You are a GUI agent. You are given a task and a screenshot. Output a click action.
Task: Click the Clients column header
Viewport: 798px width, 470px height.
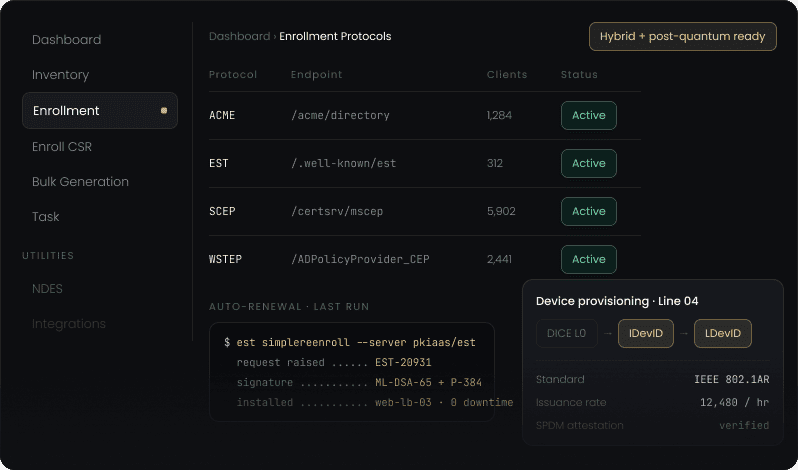point(507,74)
